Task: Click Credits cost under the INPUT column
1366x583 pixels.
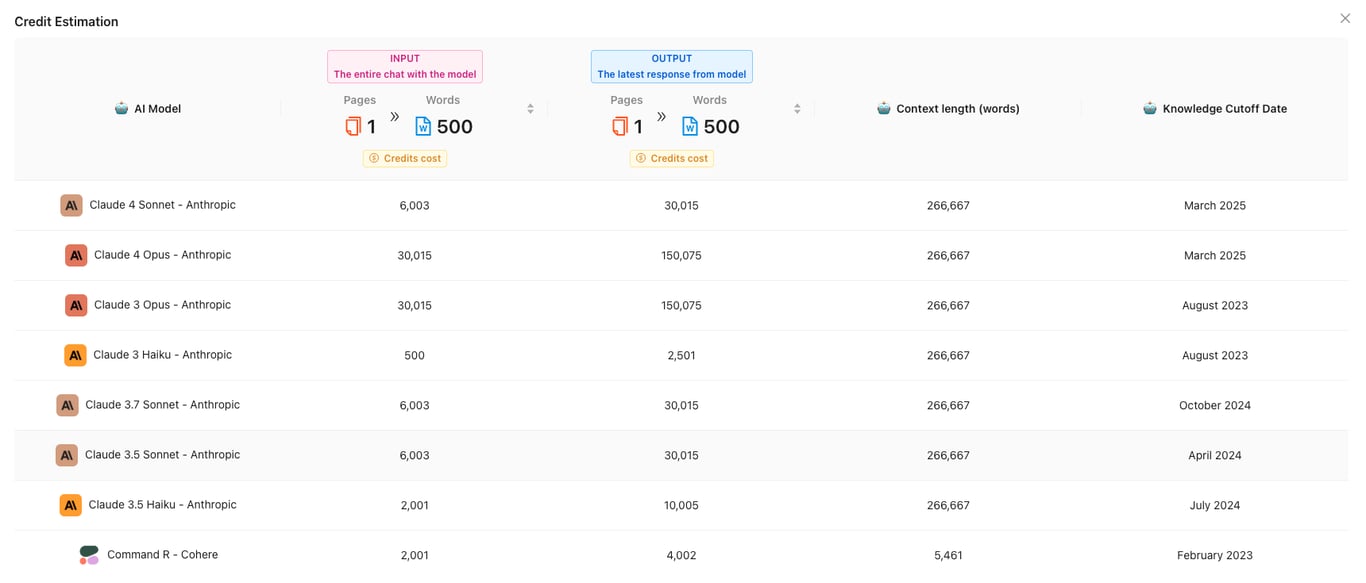Action: point(404,158)
